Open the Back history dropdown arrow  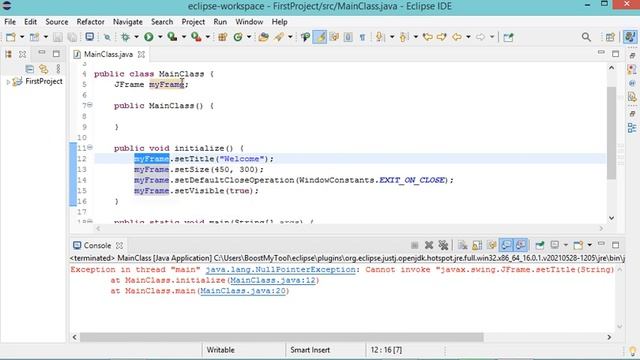[468, 37]
